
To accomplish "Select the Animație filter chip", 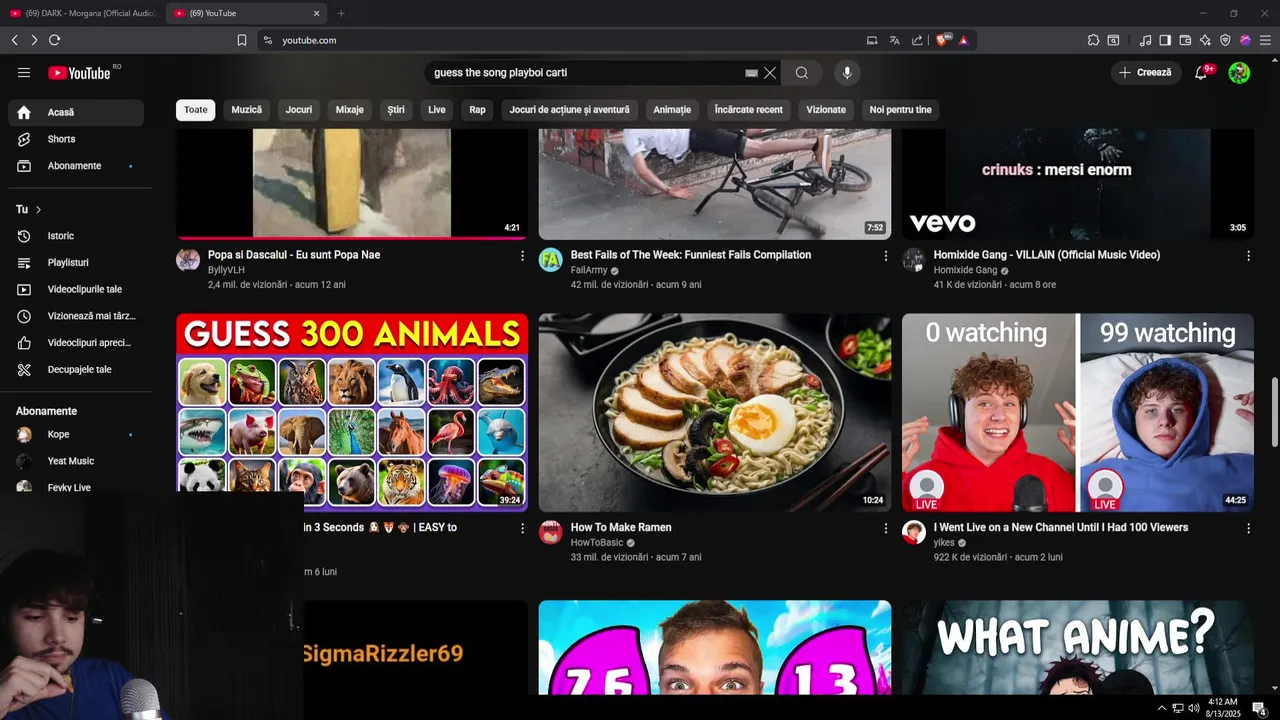I will tap(672, 110).
